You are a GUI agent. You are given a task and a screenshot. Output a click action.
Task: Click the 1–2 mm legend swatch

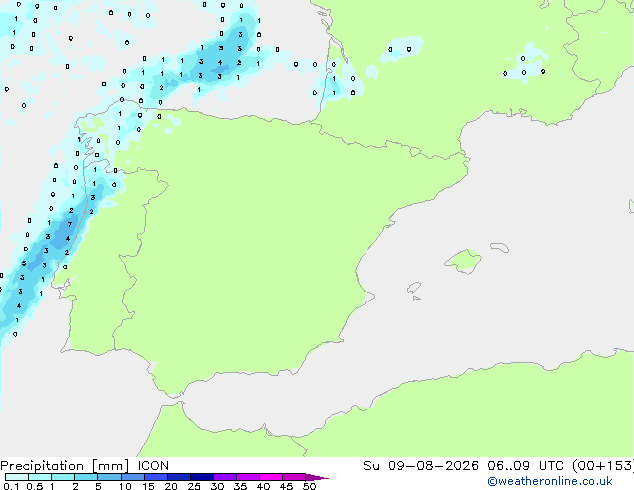point(63,477)
